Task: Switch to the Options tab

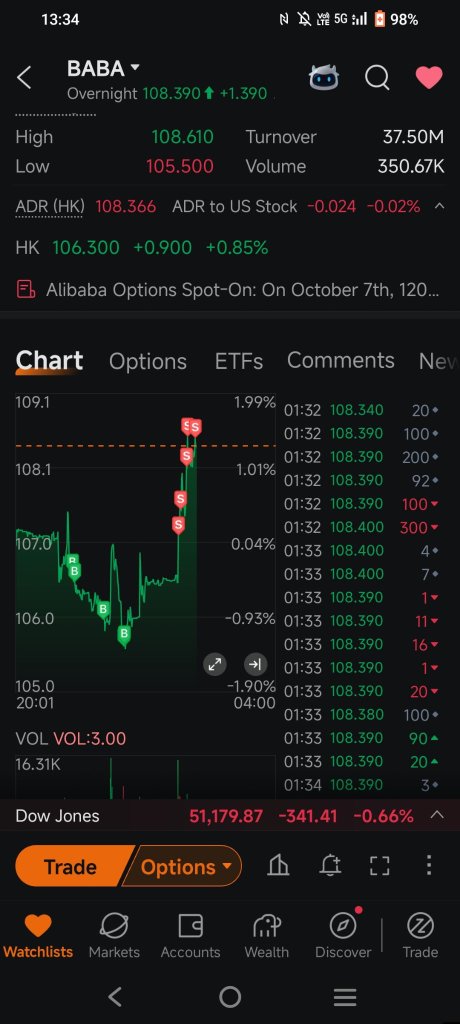Action: (x=148, y=361)
